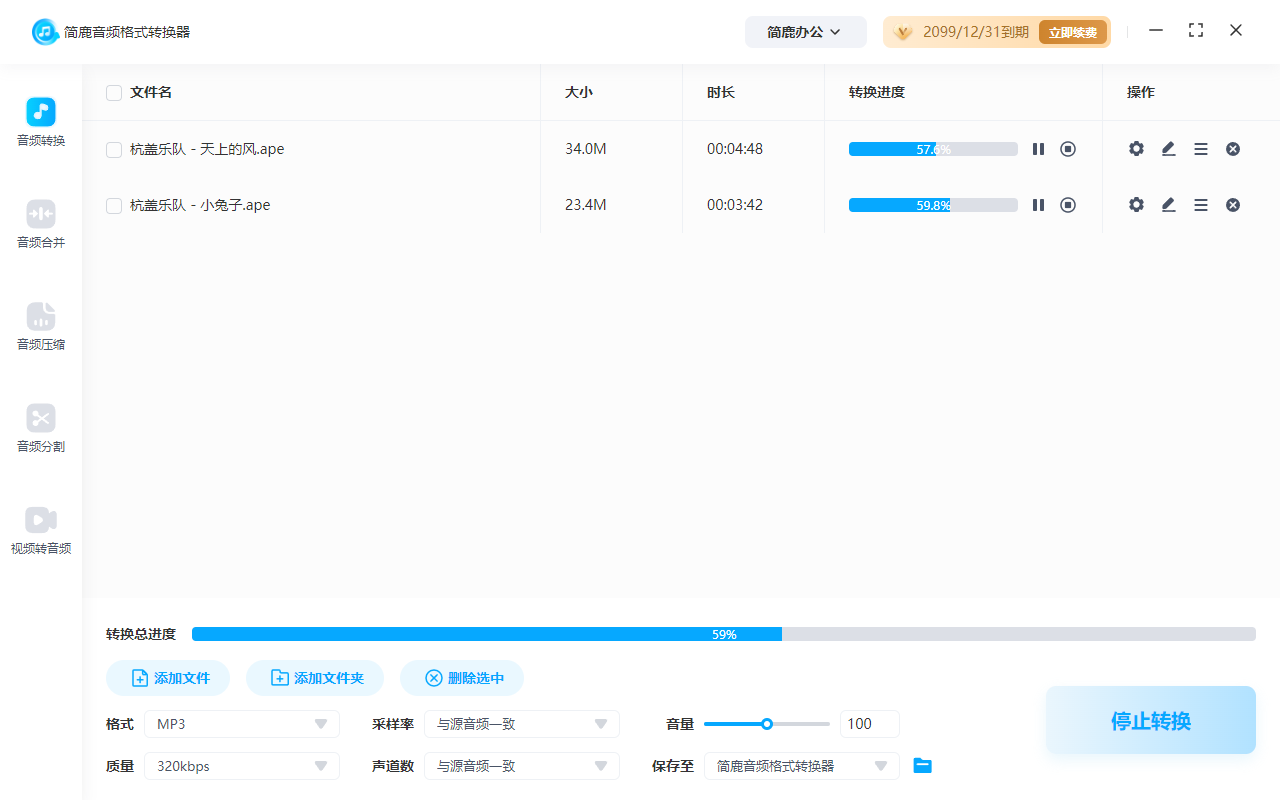Check the checkbox for 杭盖乐队 - 小兔子.ape
1280x800 pixels.
113,204
